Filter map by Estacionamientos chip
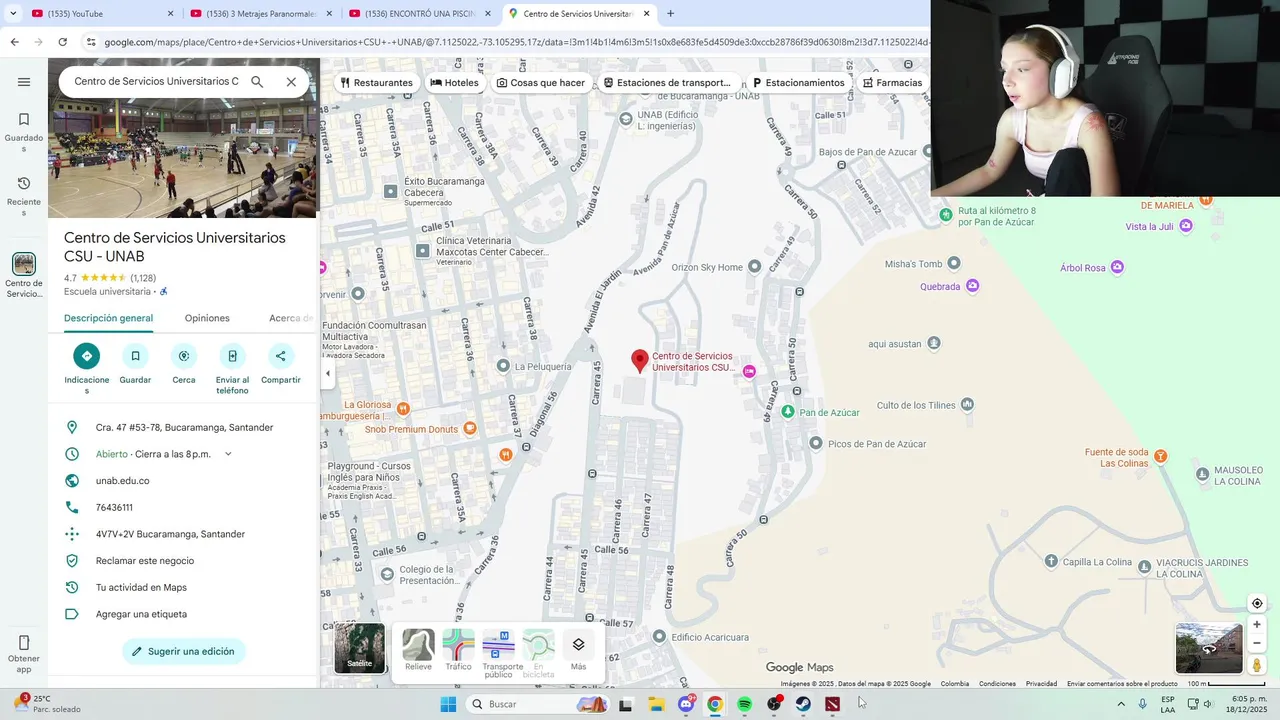 point(798,83)
